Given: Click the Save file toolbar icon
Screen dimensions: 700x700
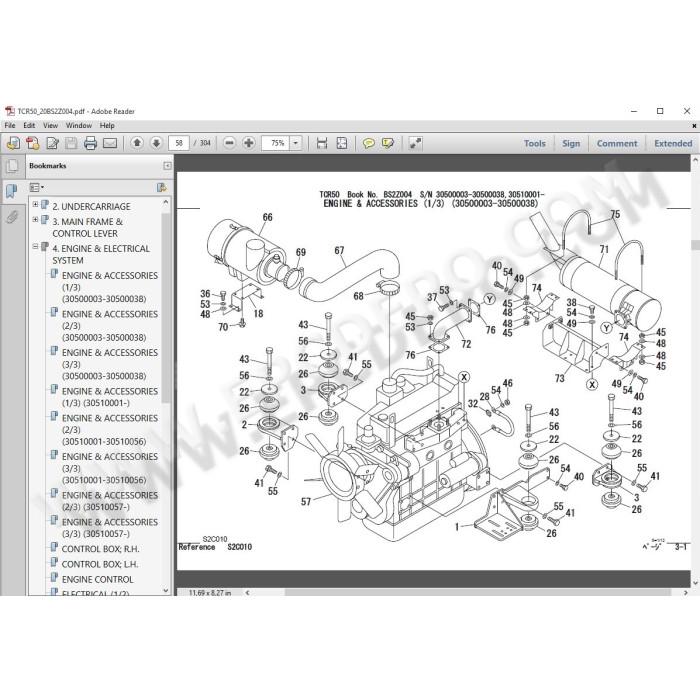Looking at the screenshot, I should [71, 143].
